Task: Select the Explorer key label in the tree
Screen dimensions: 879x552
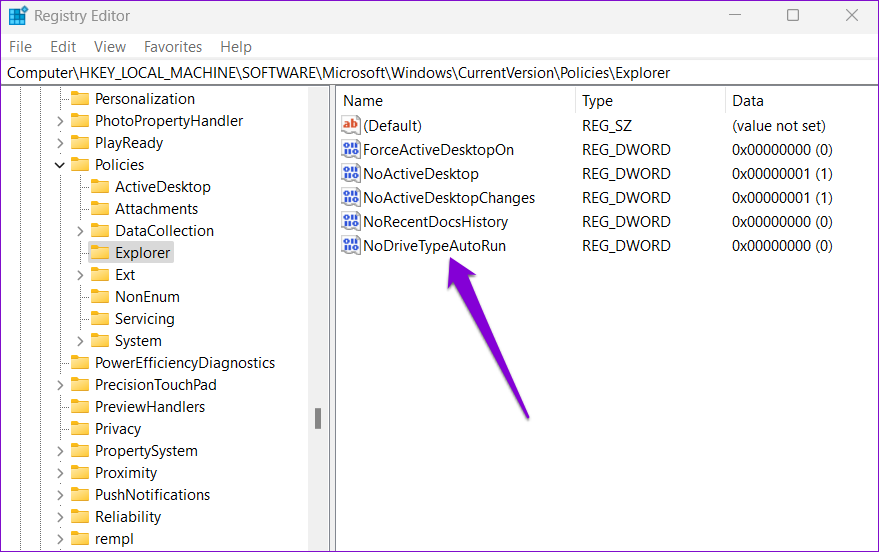Action: (142, 253)
